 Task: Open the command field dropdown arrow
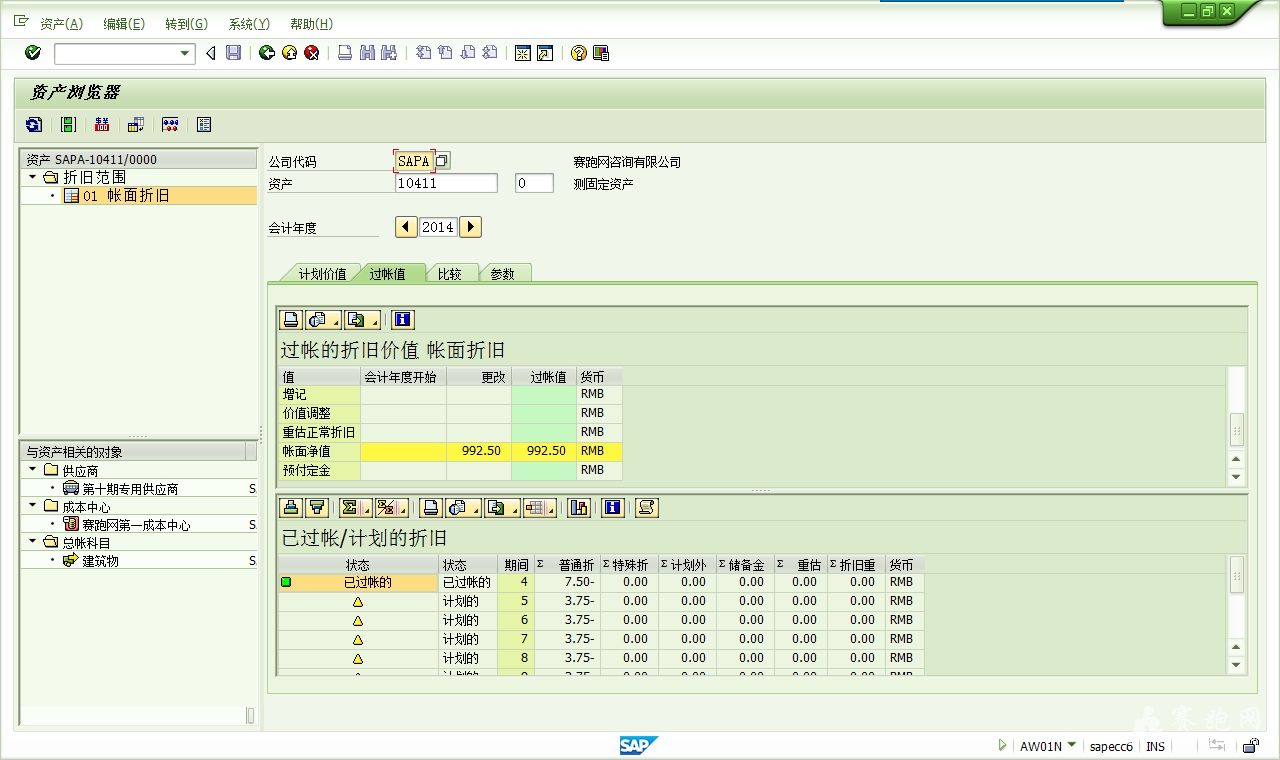point(185,54)
